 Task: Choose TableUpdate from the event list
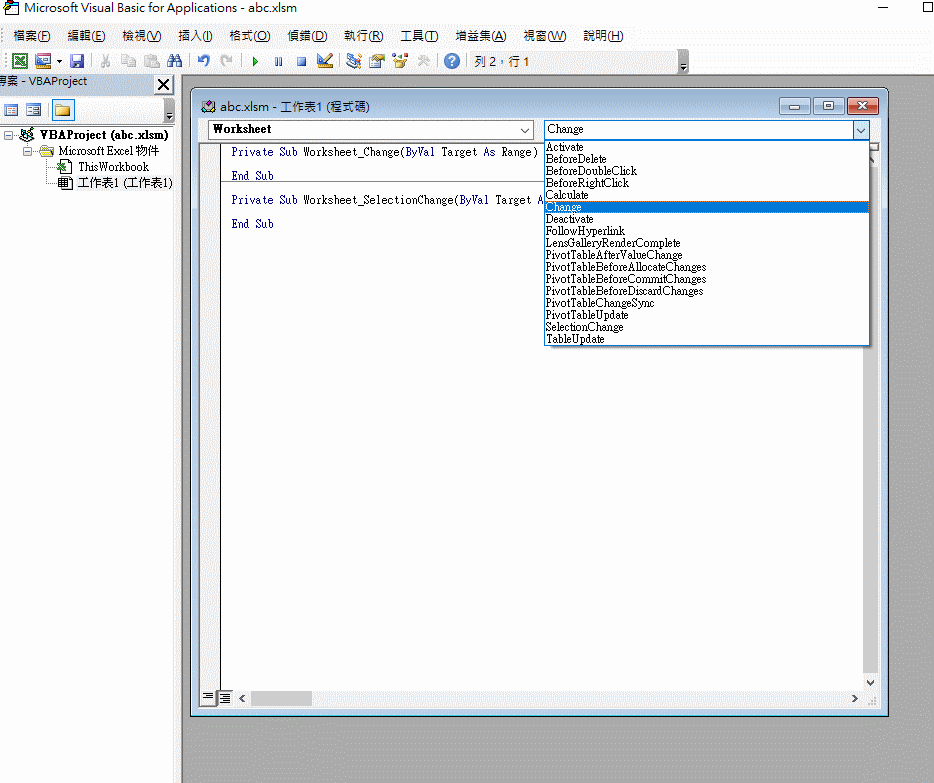point(707,339)
